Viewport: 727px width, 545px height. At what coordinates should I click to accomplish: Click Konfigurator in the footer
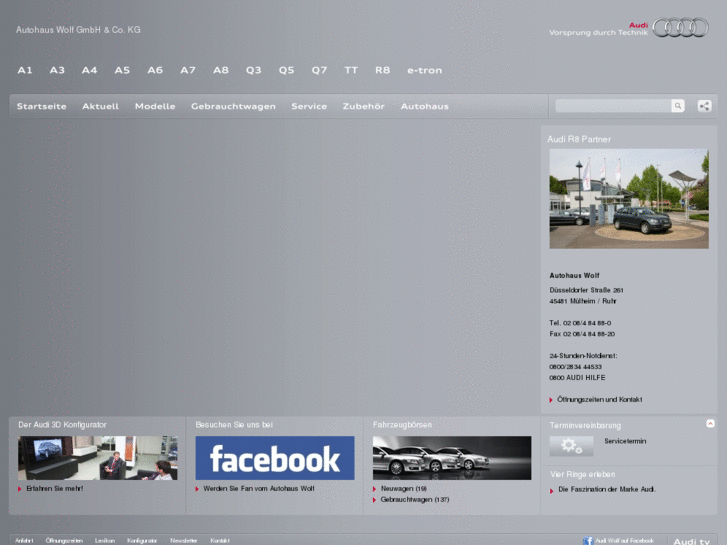pos(142,541)
